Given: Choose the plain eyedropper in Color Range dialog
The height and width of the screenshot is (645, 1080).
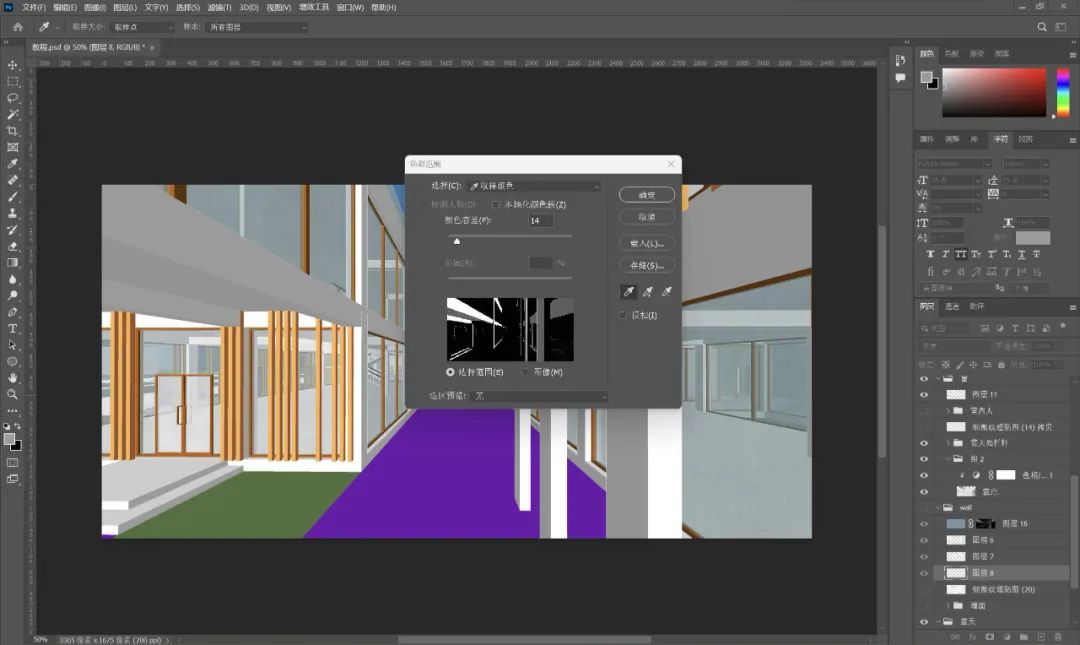Looking at the screenshot, I should (x=628, y=292).
